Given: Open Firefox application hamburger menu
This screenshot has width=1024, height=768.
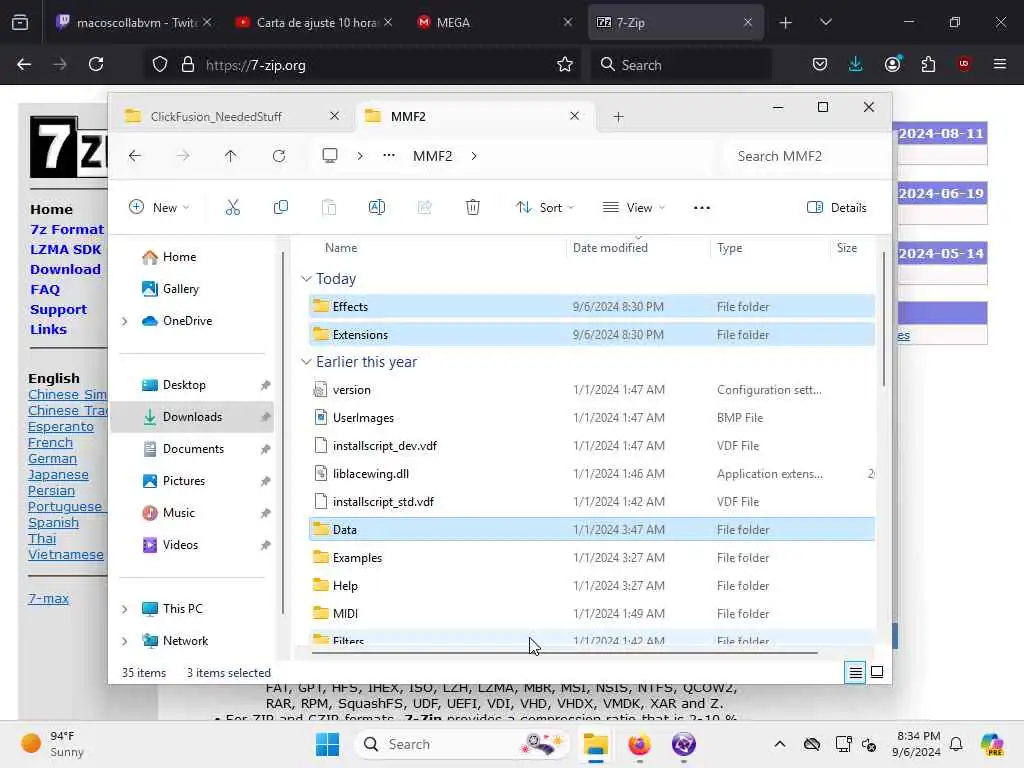Looking at the screenshot, I should point(1000,64).
